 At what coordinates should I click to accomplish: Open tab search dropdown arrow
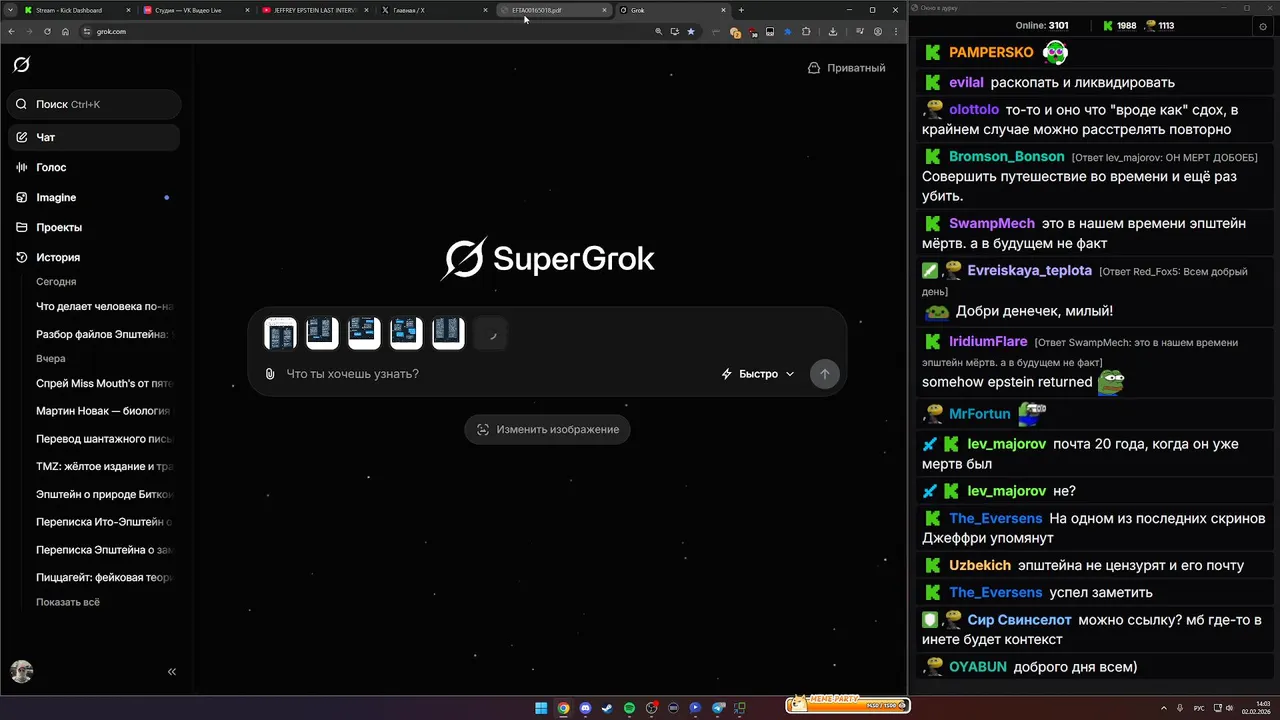(x=9, y=10)
